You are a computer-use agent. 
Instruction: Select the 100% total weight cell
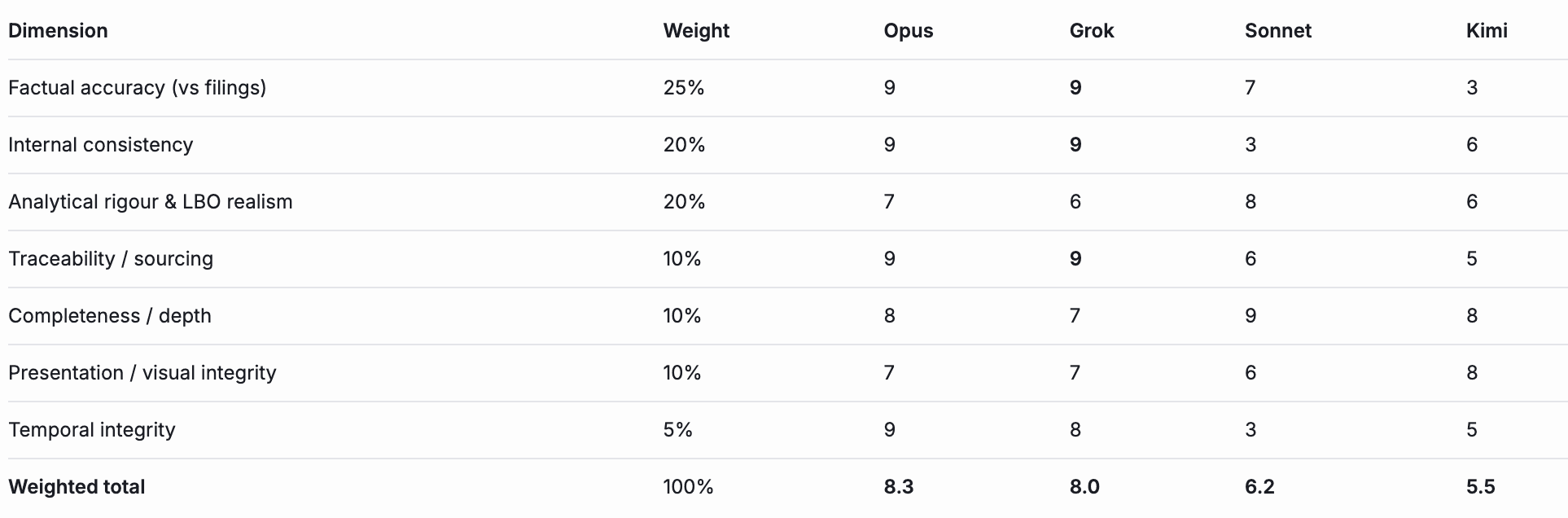pyautogui.click(x=688, y=487)
